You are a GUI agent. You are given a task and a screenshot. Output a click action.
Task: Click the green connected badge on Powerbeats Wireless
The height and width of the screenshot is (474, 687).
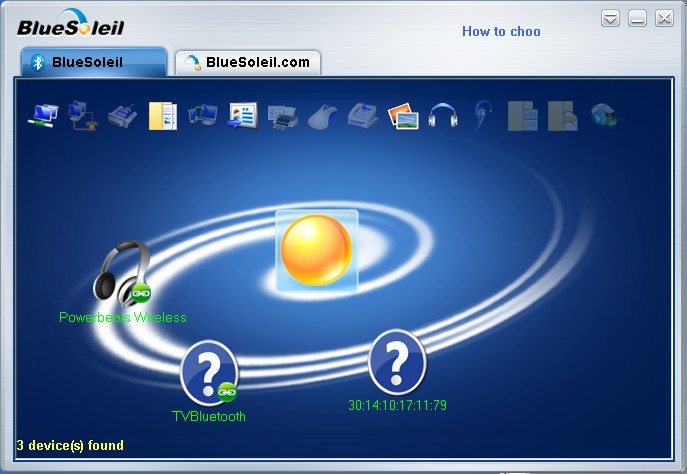(141, 293)
